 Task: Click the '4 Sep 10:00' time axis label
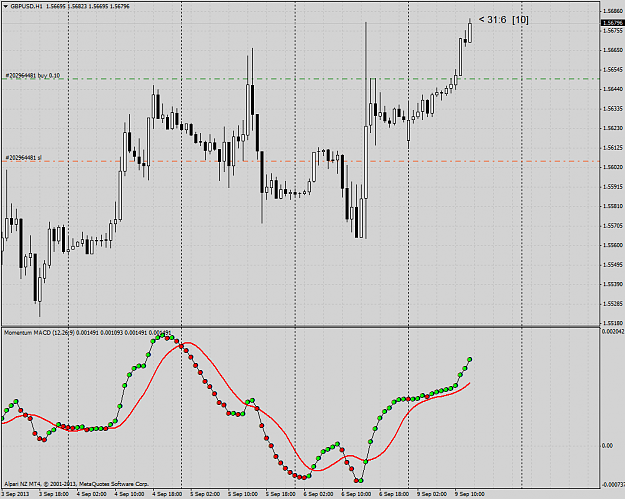click(x=130, y=494)
